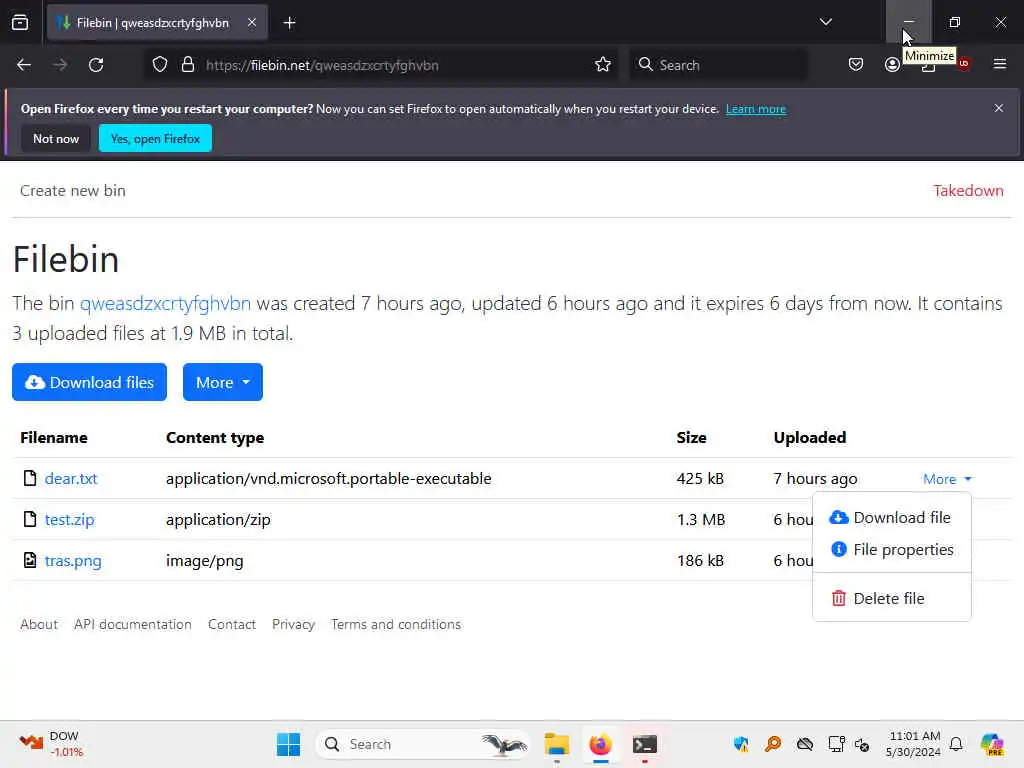Open the Terminal taskbar icon
Screen dimensions: 1024x768
[x=645, y=744]
